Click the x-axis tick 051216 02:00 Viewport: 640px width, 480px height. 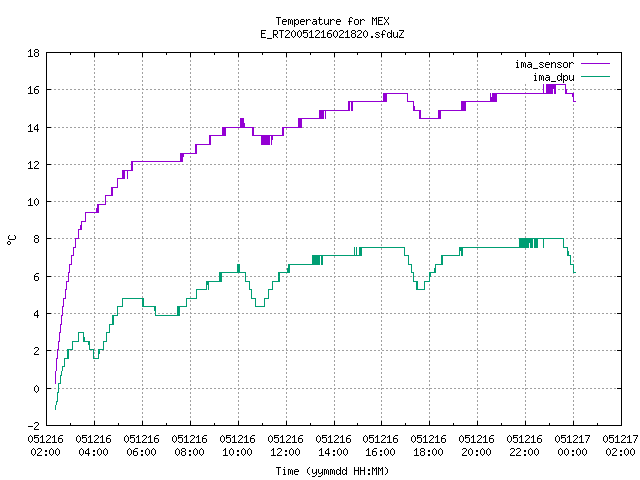click(x=46, y=445)
